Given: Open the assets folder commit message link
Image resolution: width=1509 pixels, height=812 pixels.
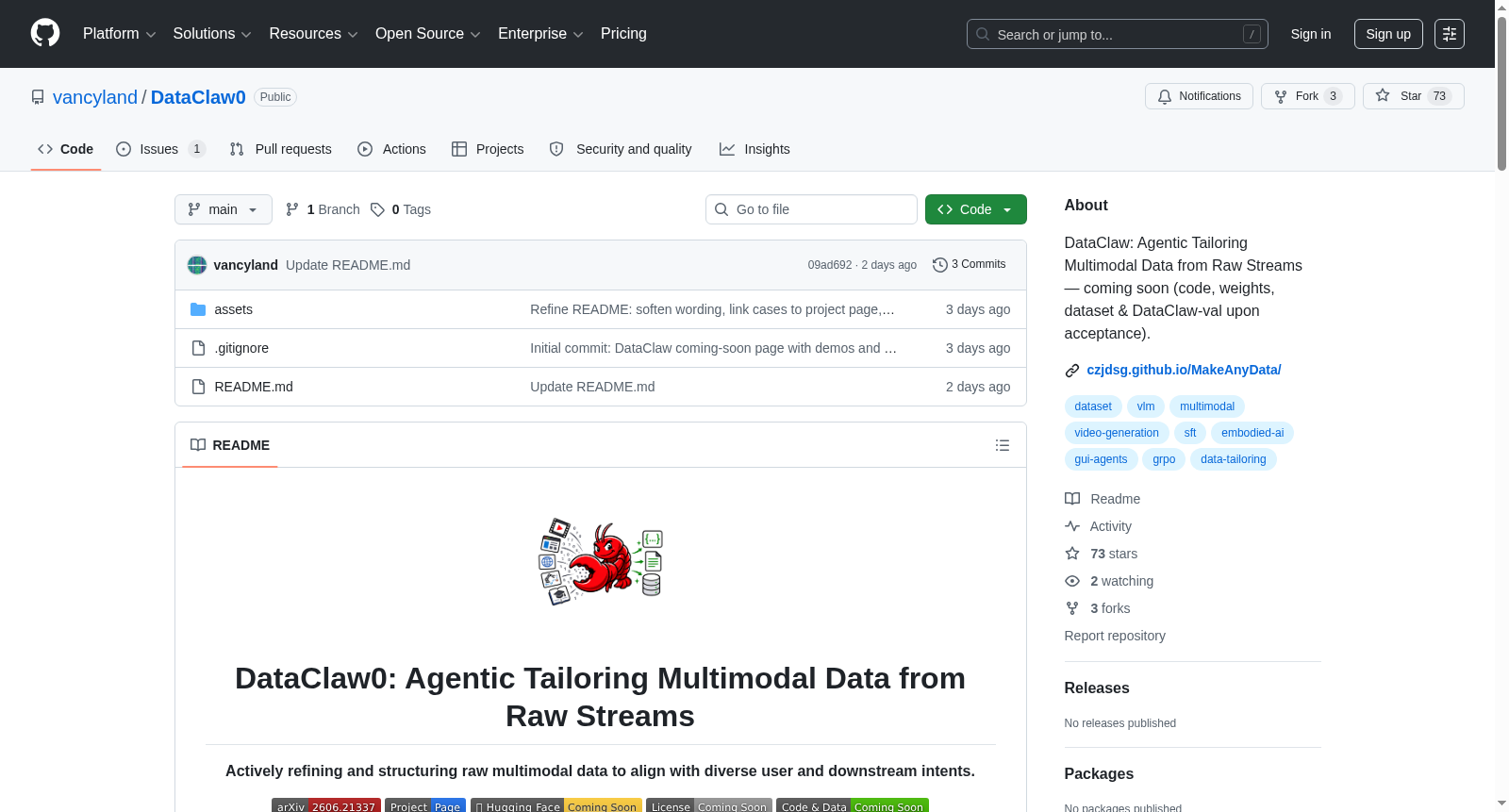Looking at the screenshot, I should pyautogui.click(x=712, y=309).
